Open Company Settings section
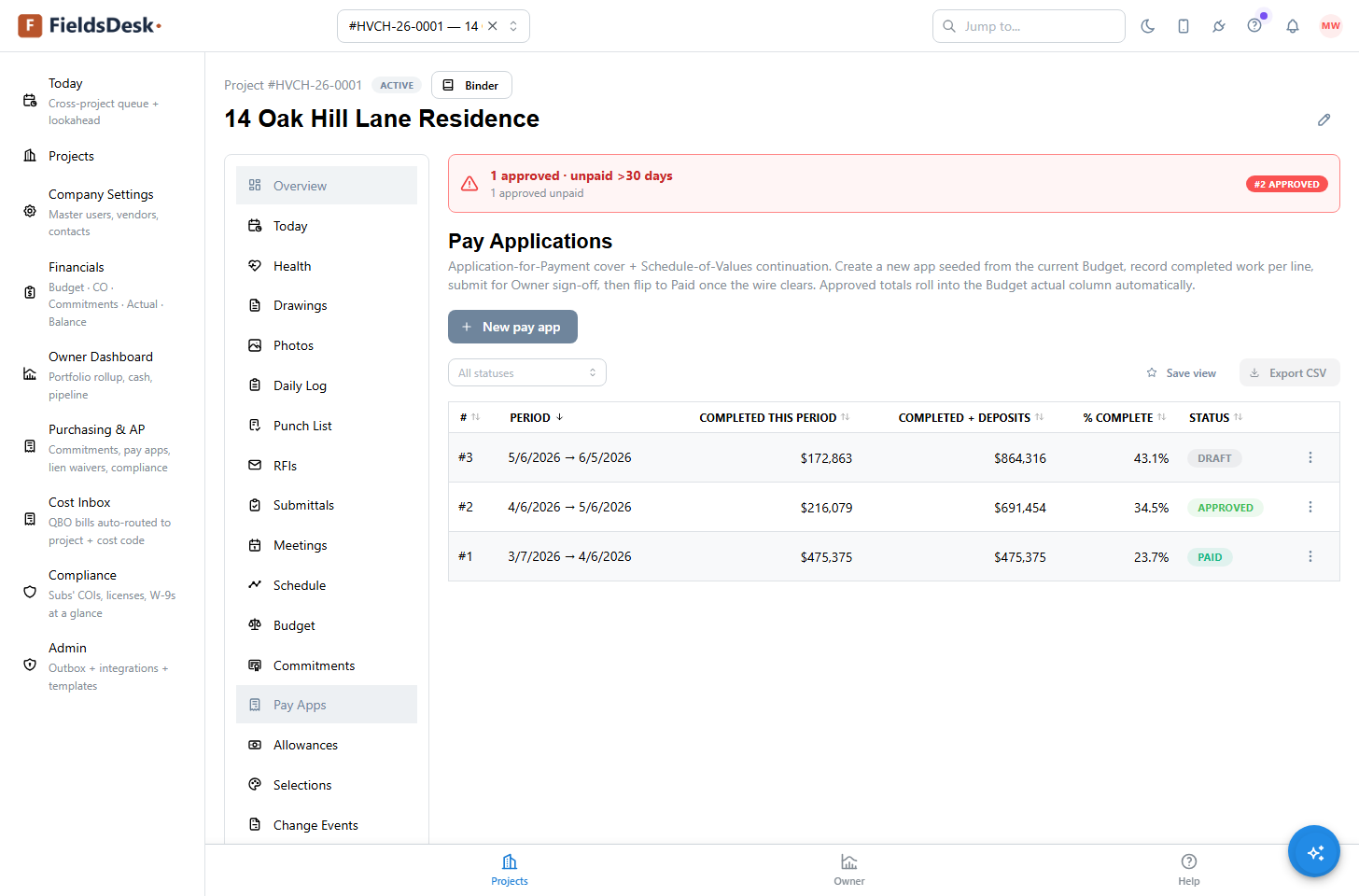The image size is (1359, 896). click(103, 212)
